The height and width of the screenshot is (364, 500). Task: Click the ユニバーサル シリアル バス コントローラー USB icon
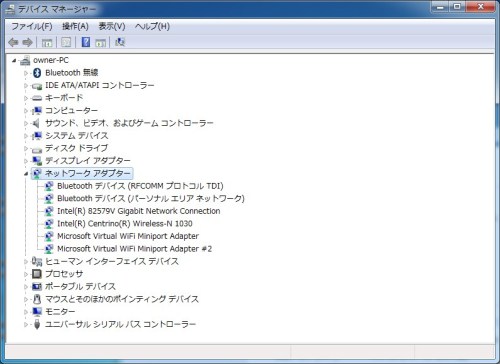[x=37, y=324]
